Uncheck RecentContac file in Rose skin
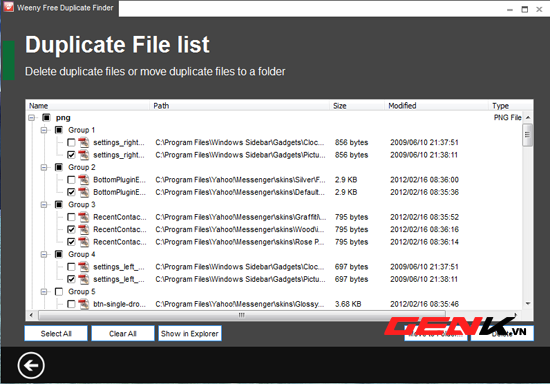 point(71,242)
